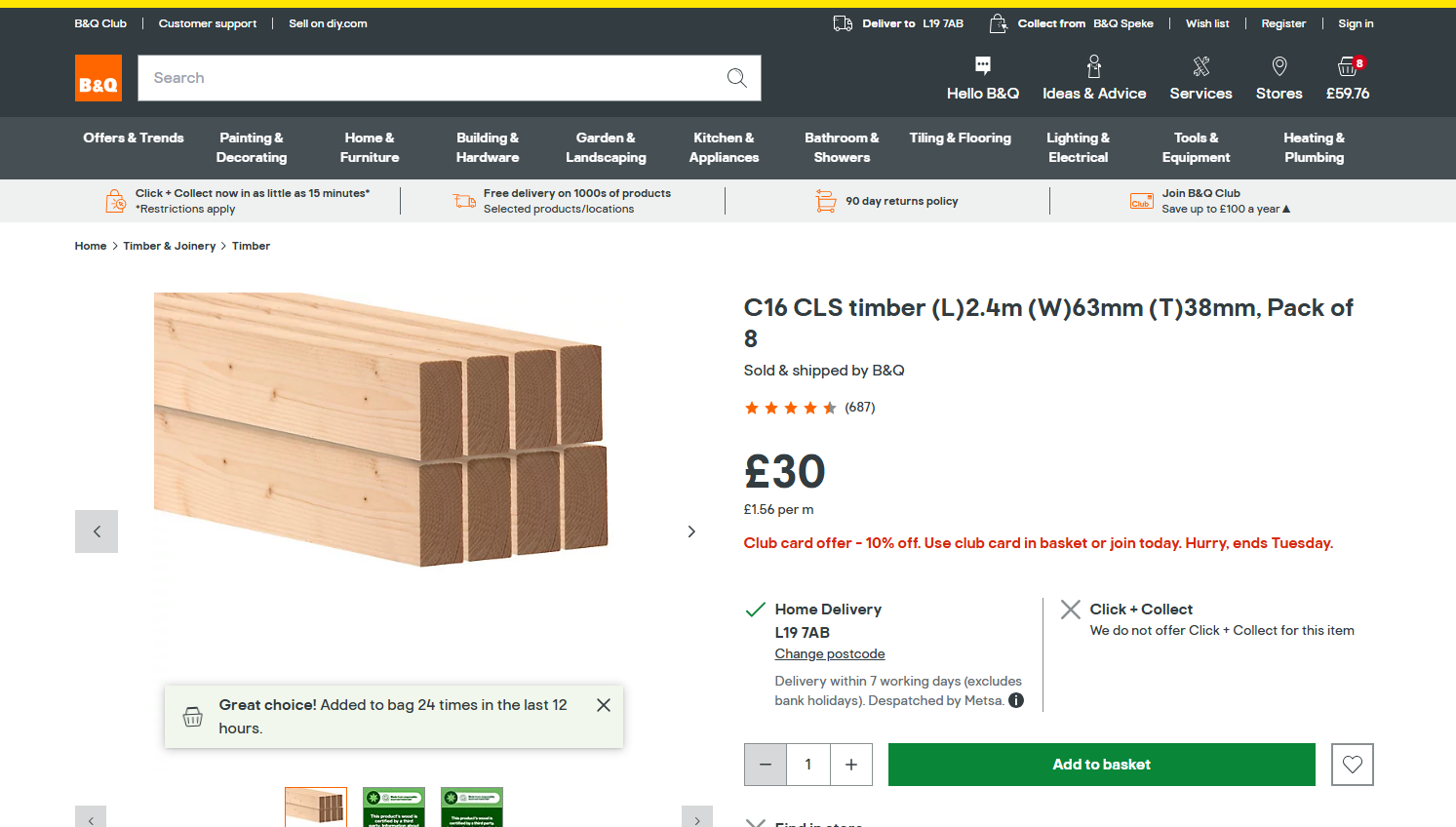Open Building & Hardware menu
The width and height of the screenshot is (1456, 827).
point(488,147)
